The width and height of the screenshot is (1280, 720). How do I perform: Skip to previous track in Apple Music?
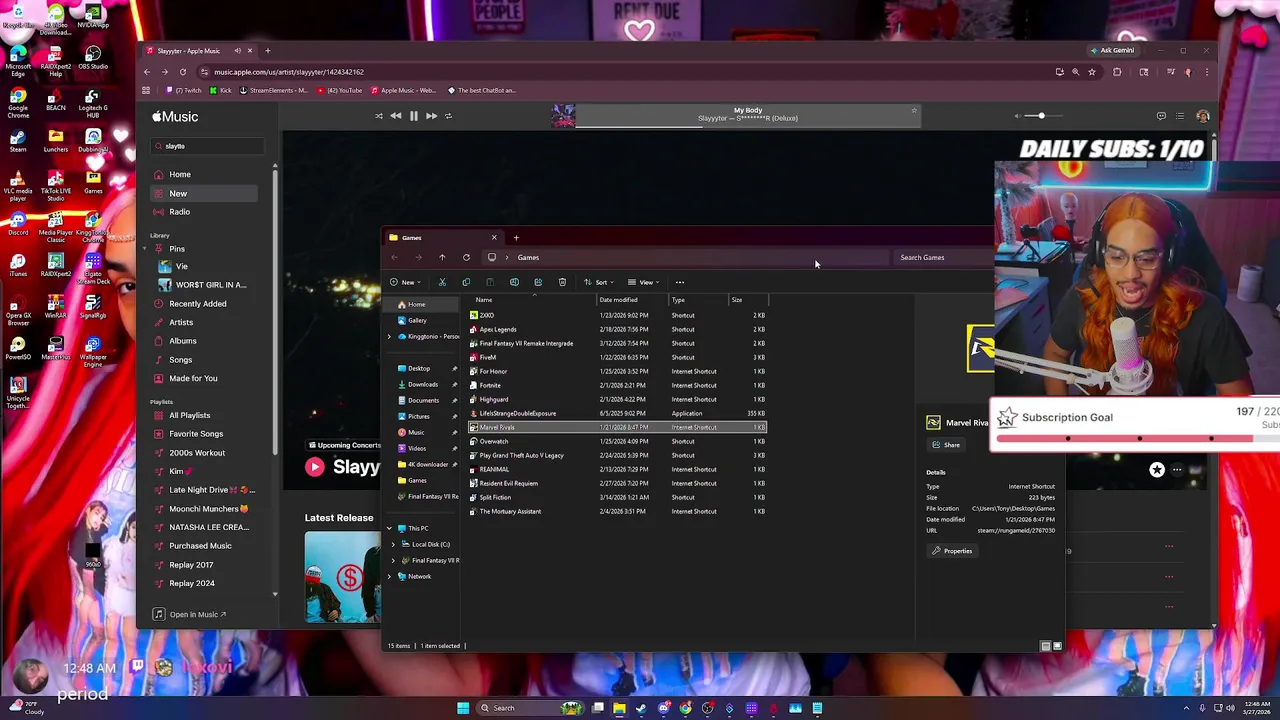coord(396,116)
